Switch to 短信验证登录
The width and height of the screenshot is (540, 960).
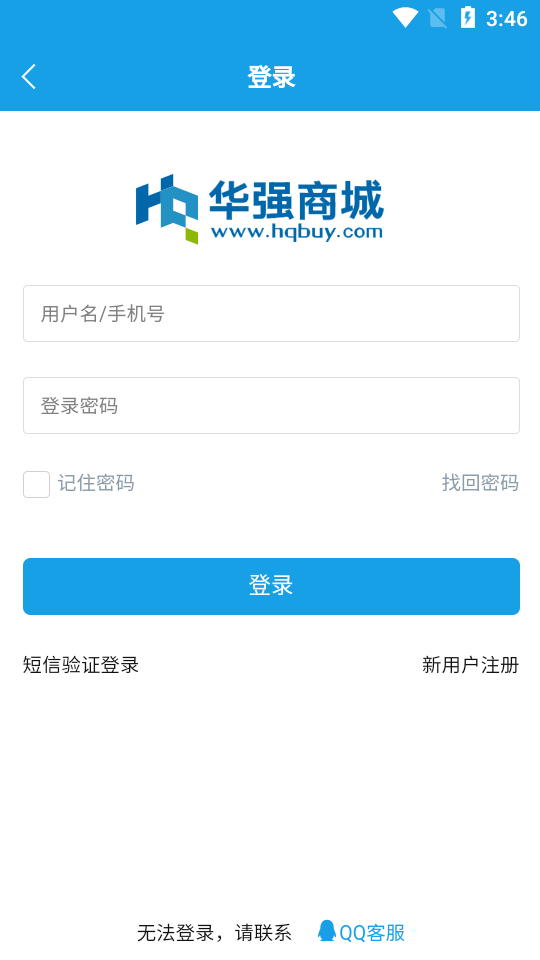(81, 665)
